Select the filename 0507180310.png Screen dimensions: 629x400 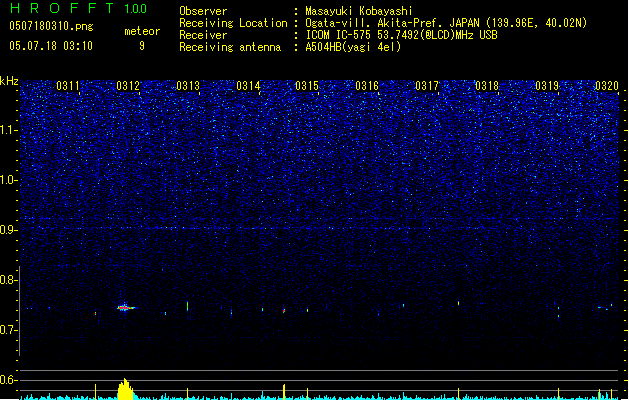51,26
